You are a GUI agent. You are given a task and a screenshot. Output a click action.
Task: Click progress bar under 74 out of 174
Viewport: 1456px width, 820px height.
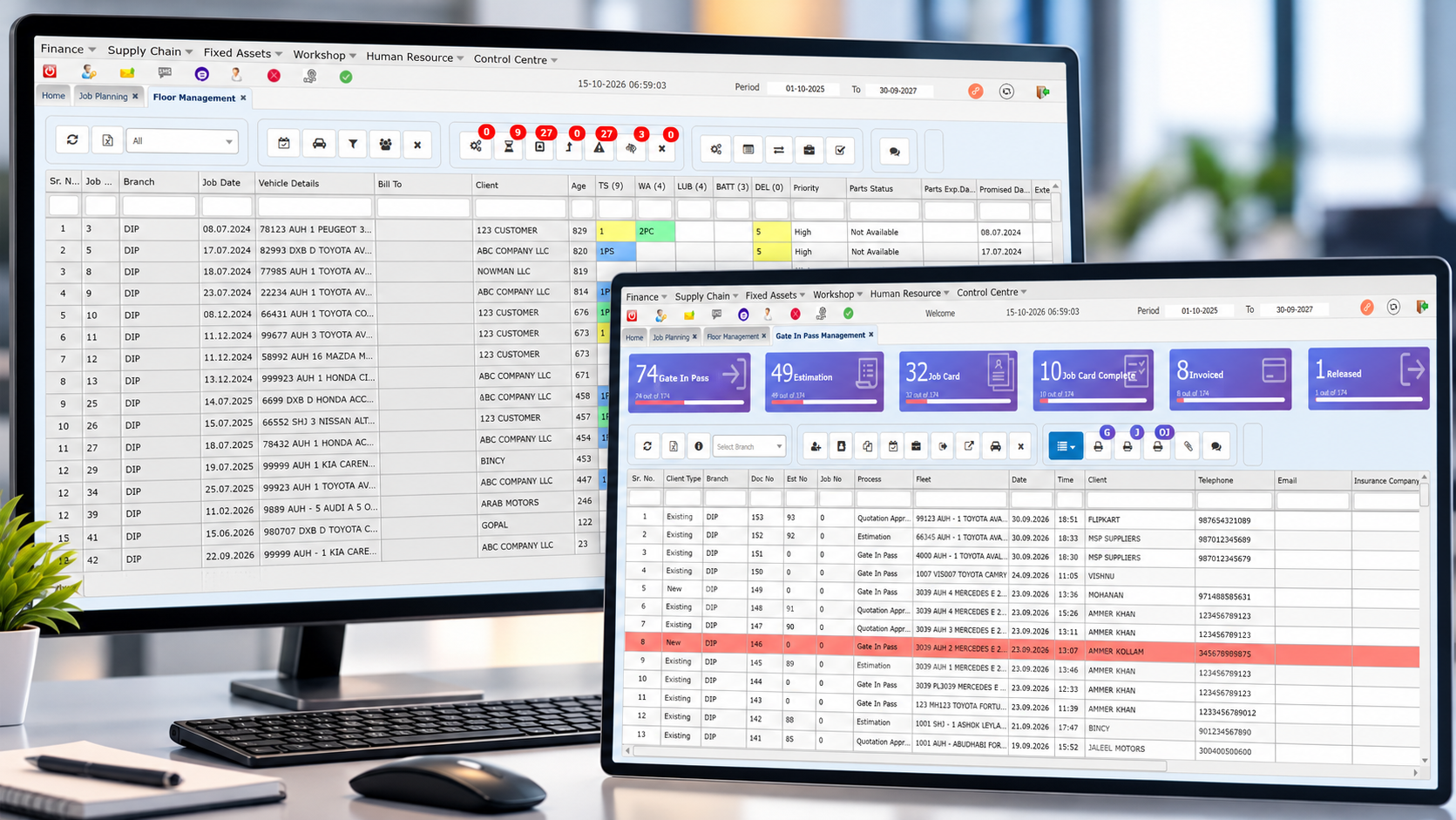(x=689, y=403)
